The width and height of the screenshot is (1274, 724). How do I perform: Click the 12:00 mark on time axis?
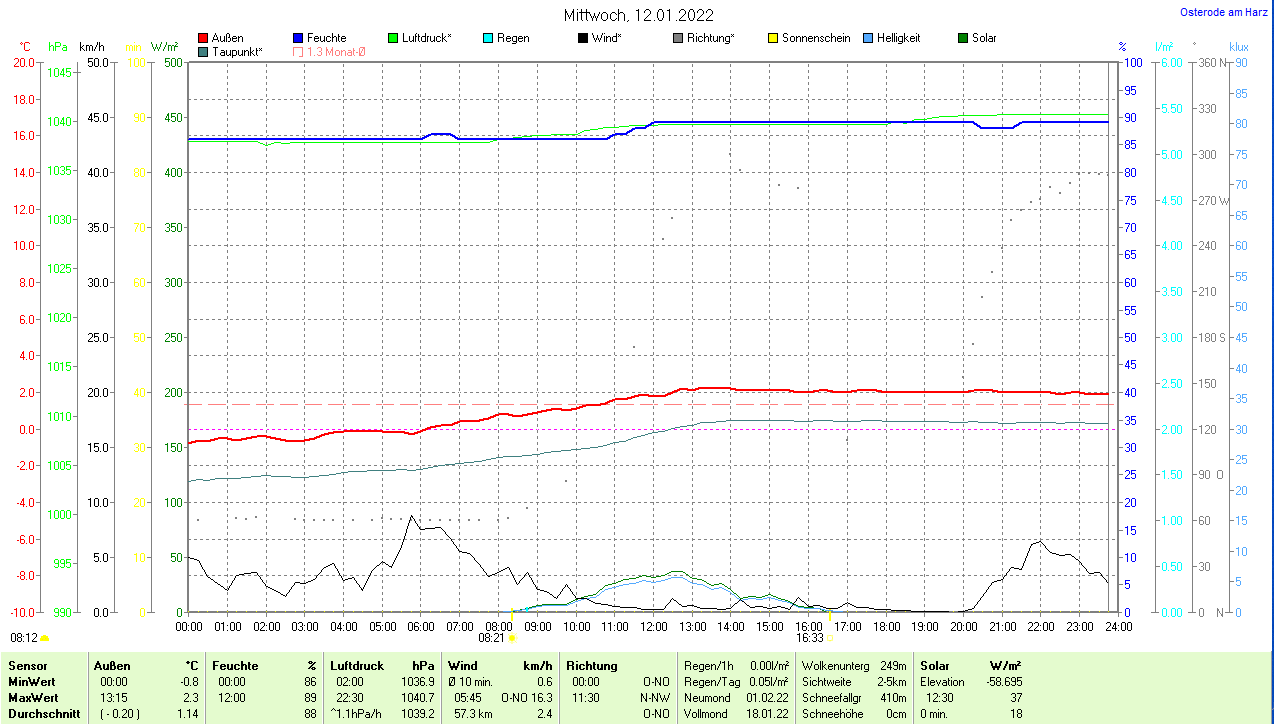pyautogui.click(x=653, y=627)
